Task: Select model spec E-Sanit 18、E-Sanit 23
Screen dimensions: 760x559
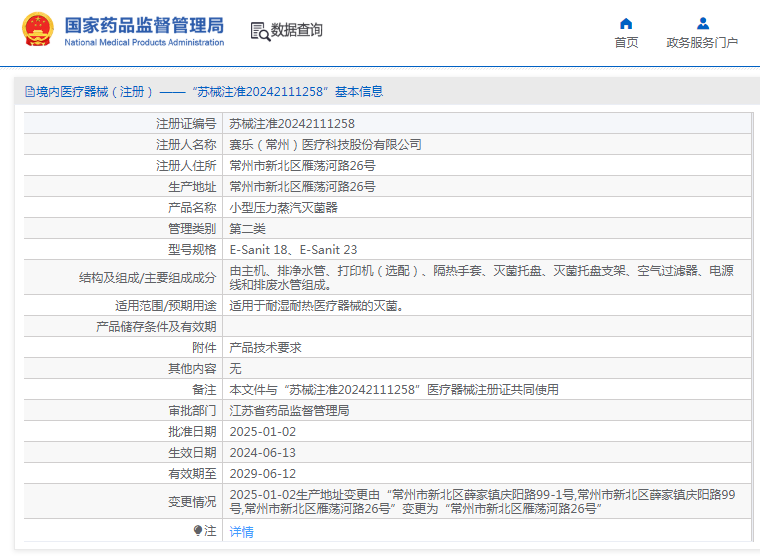Action: [x=293, y=250]
